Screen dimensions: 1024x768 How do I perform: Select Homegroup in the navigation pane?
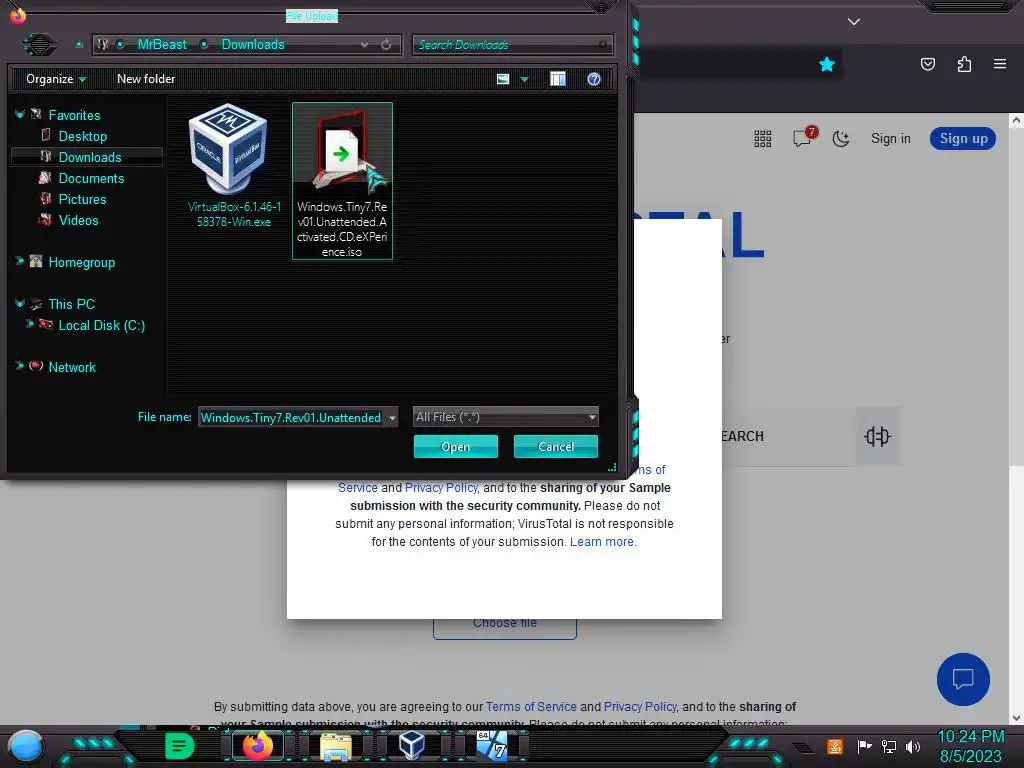tap(81, 263)
